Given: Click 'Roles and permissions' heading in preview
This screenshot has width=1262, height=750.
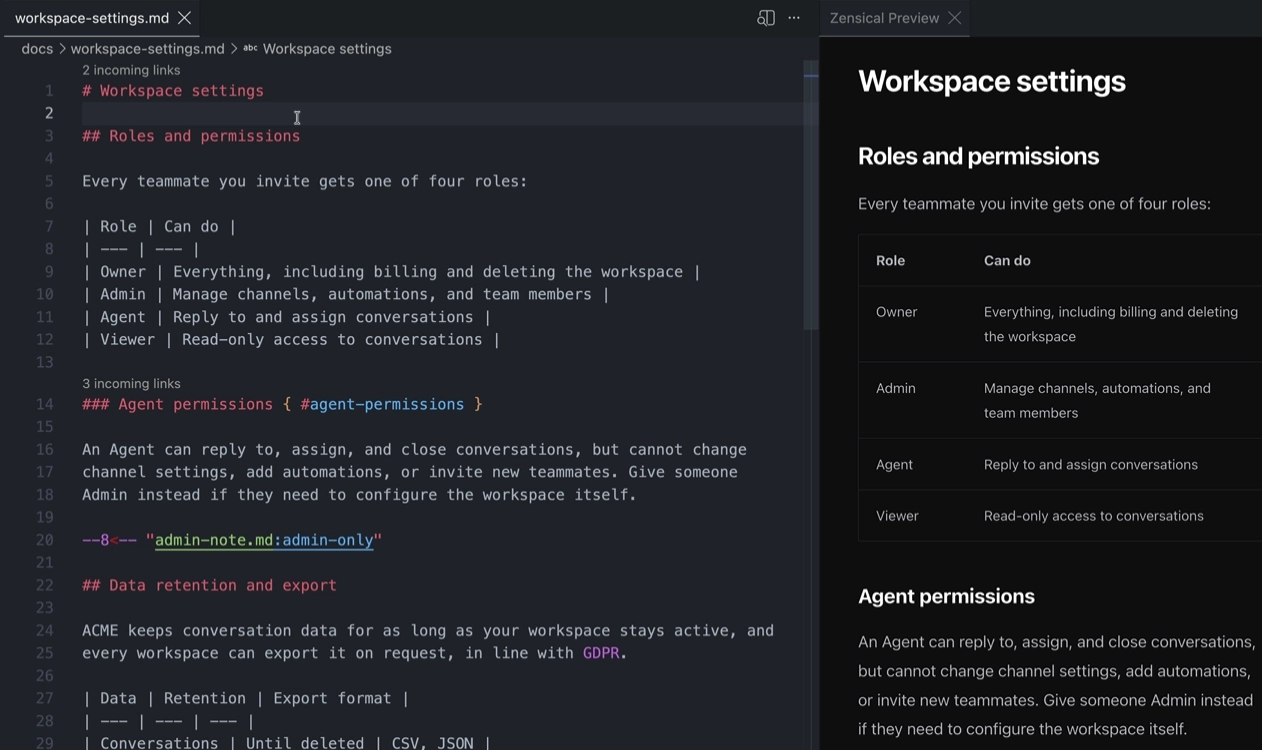Looking at the screenshot, I should 978,156.
